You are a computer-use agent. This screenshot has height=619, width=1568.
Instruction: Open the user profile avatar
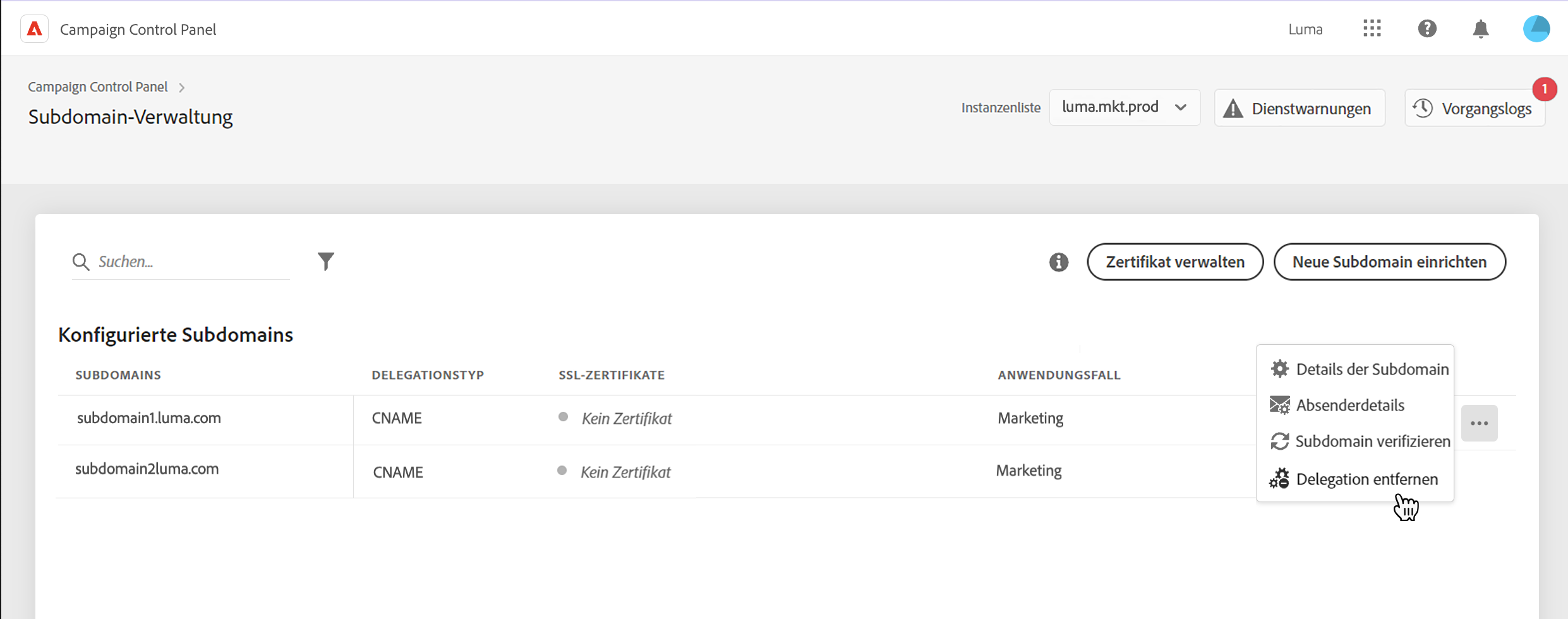click(1536, 29)
